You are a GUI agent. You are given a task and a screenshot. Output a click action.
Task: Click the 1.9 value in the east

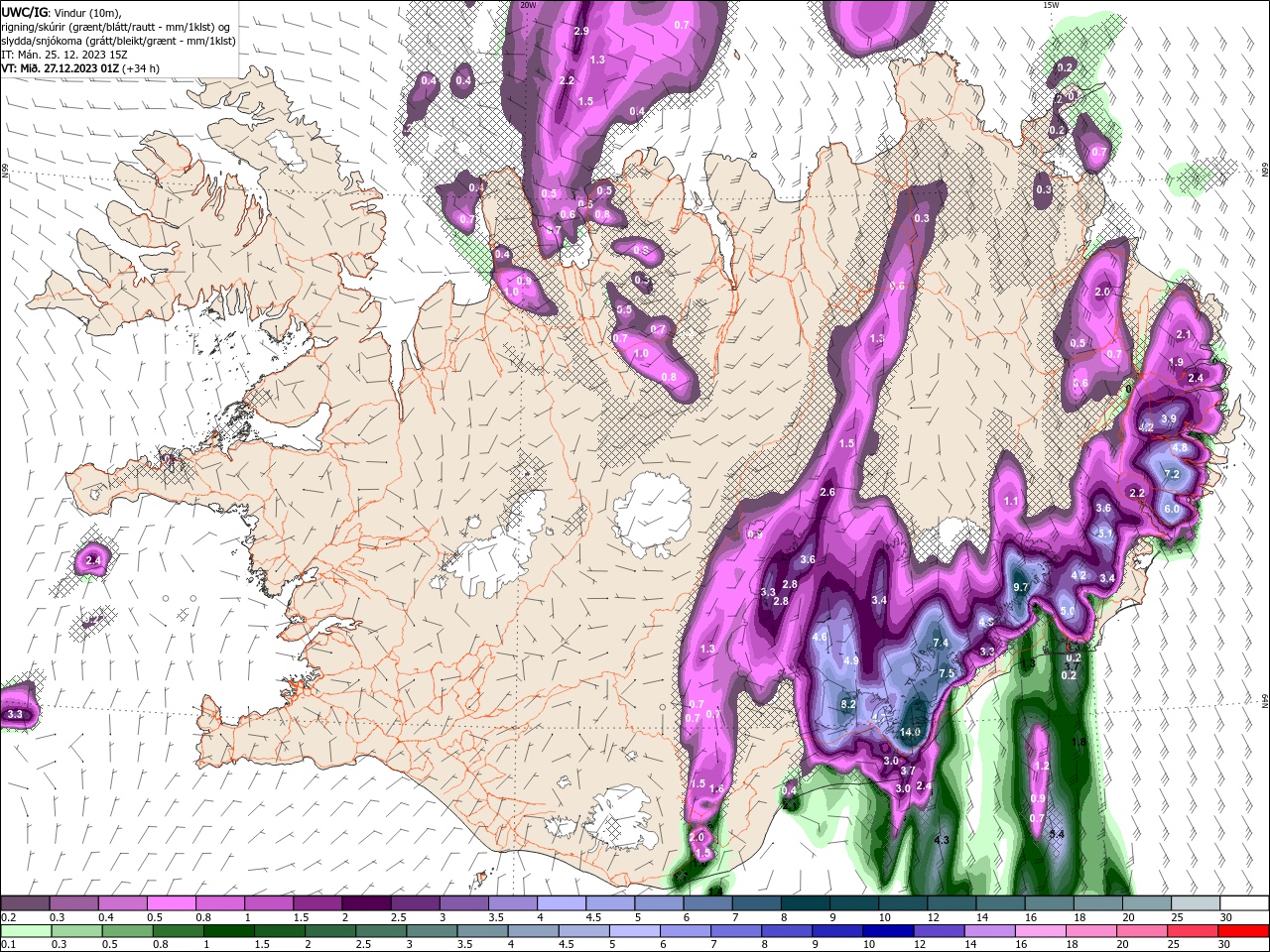point(1176,362)
